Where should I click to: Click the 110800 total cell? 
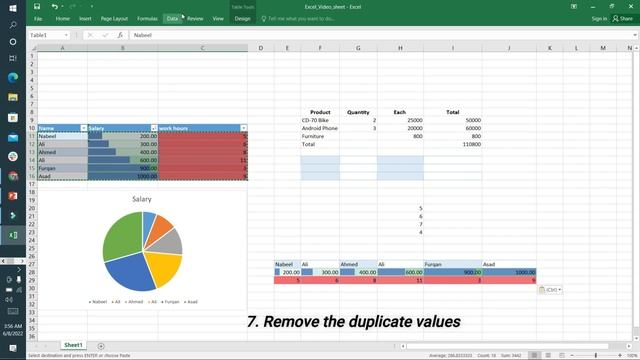tap(453, 144)
